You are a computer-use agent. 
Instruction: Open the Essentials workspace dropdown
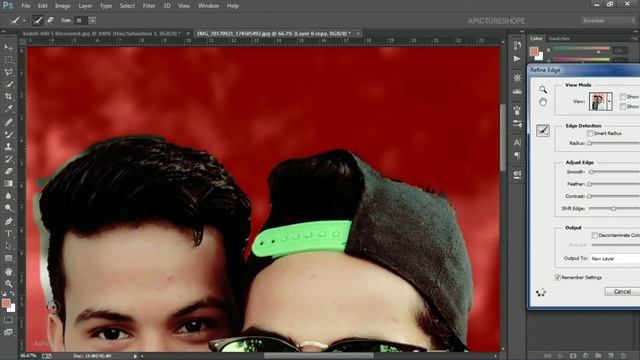point(608,20)
